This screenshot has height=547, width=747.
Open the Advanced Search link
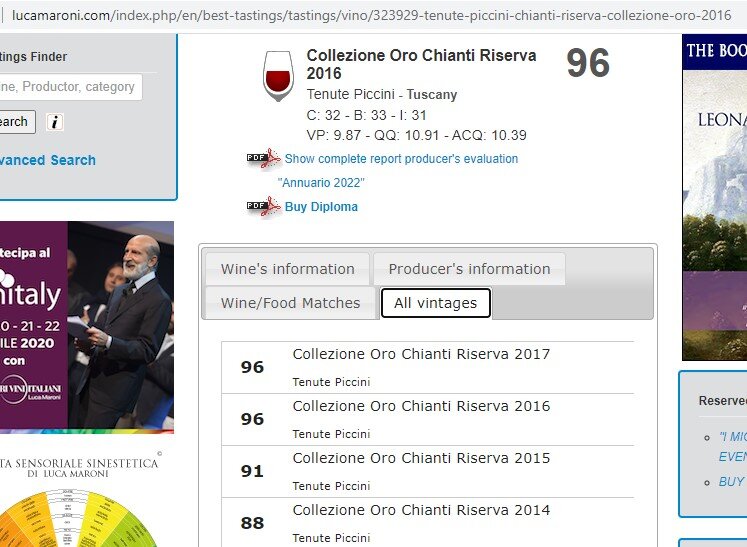click(x=48, y=160)
